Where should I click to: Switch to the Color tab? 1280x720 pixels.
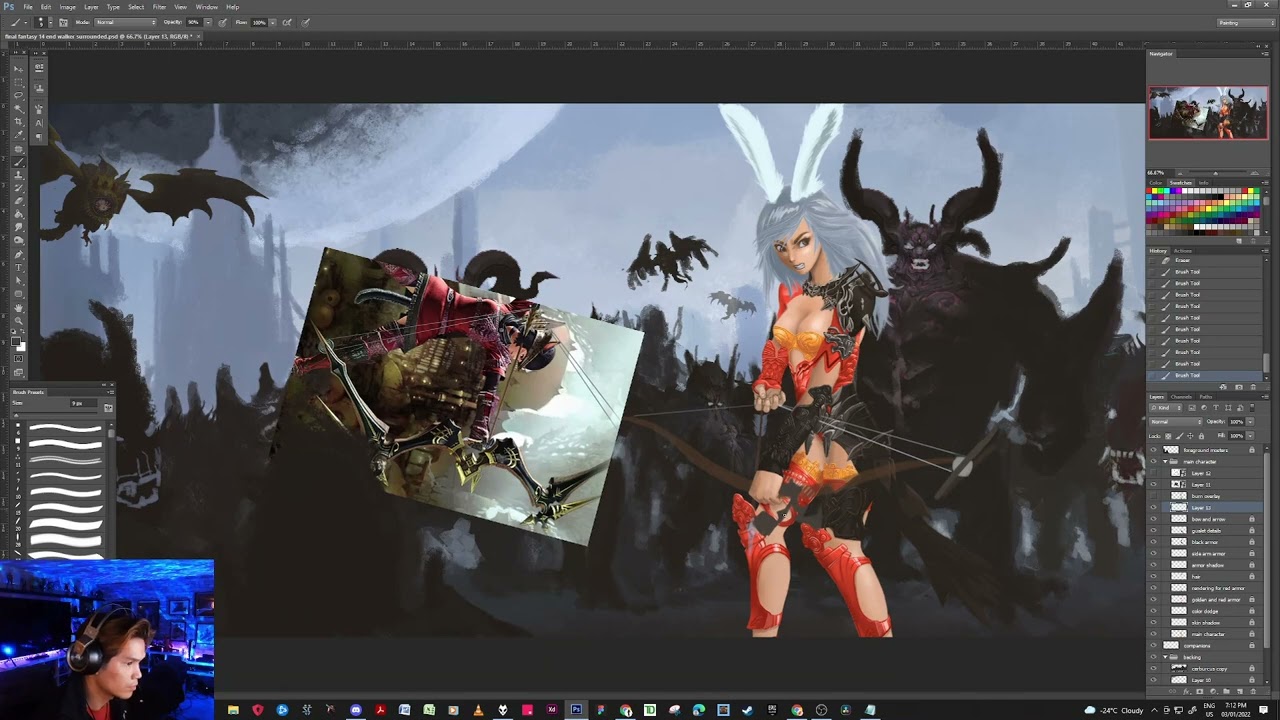[1156, 183]
